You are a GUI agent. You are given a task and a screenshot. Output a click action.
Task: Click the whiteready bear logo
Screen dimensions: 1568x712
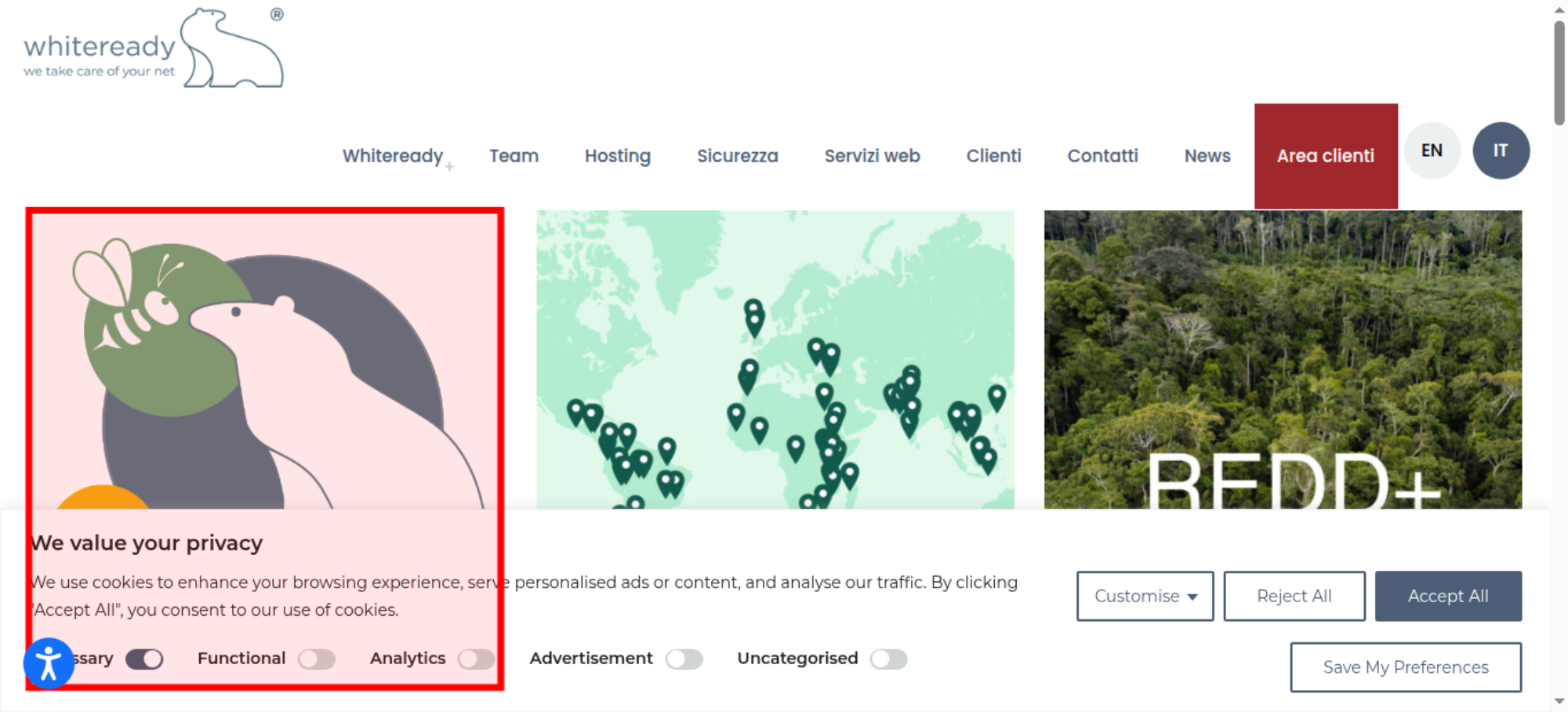point(154,48)
